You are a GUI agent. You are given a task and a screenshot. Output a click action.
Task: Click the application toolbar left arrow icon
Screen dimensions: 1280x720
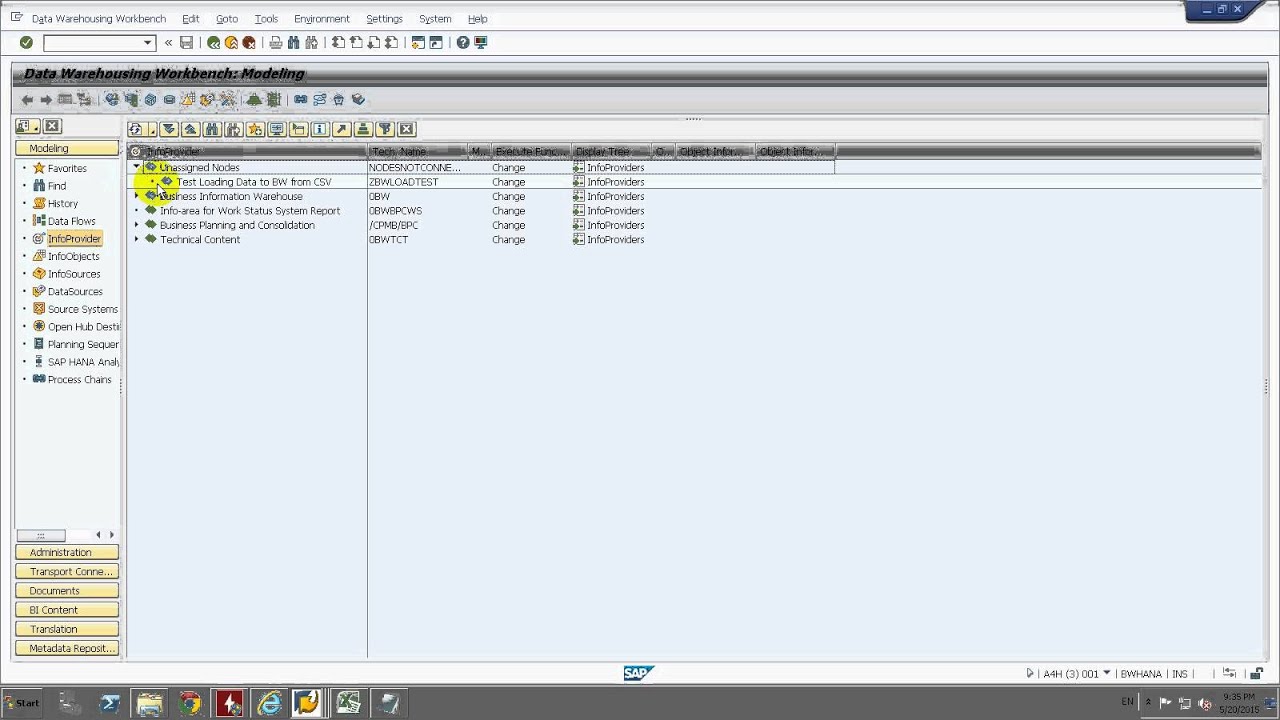coord(27,100)
